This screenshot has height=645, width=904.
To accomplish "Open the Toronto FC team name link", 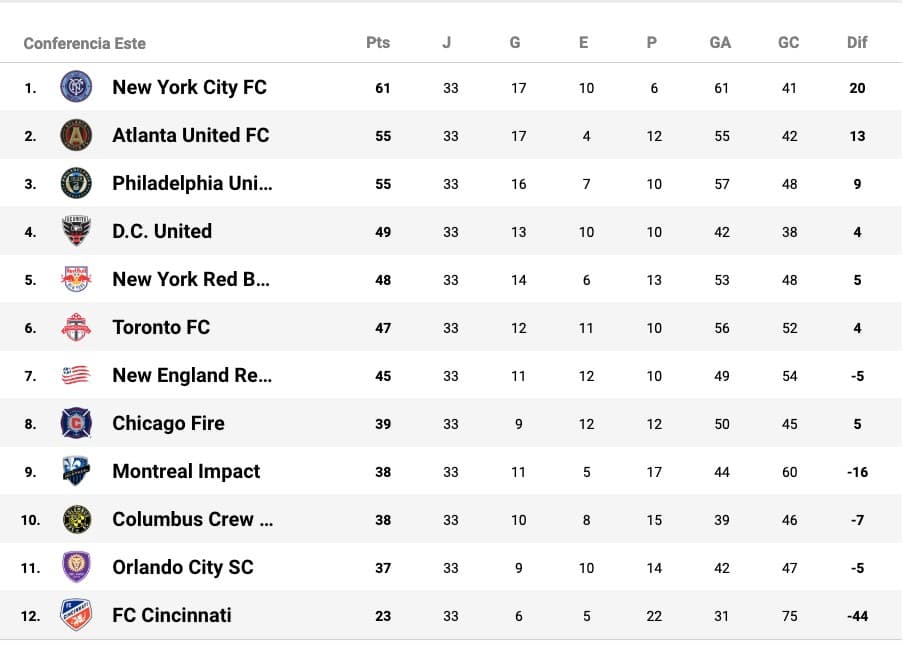I will click(161, 327).
